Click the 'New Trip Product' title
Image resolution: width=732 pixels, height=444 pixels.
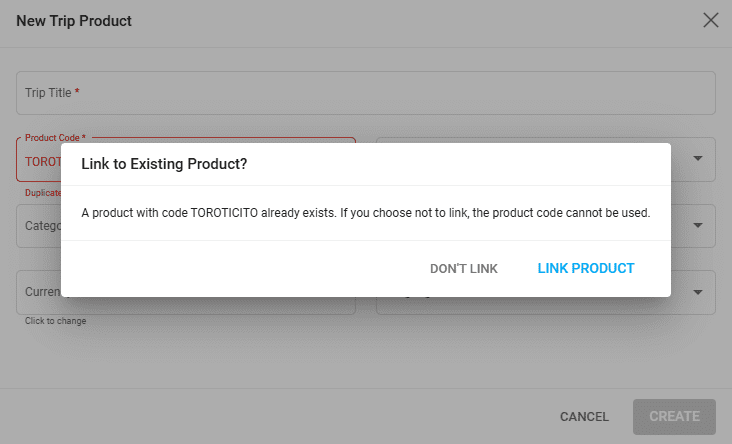pyautogui.click(x=74, y=20)
